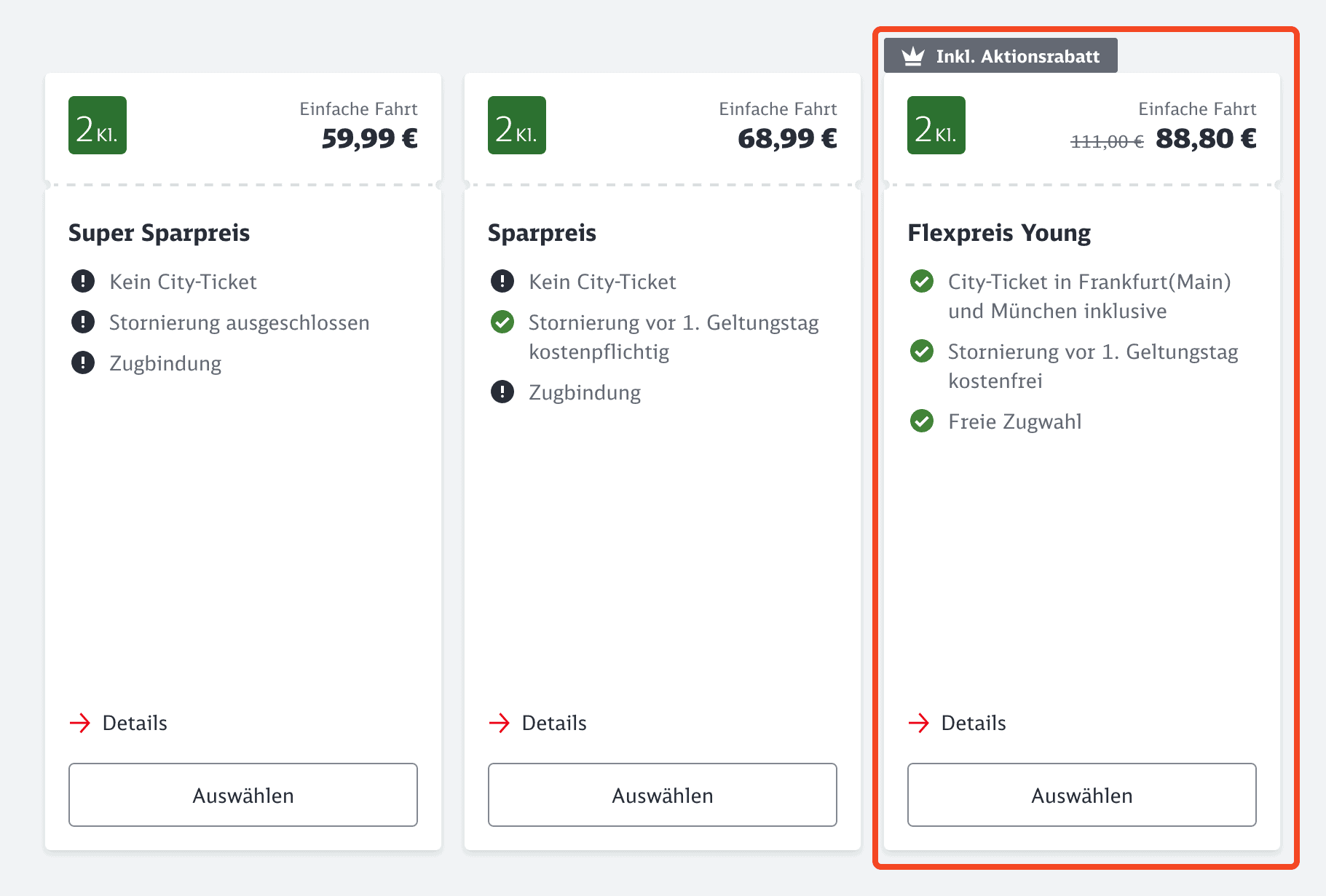Screen dimensions: 1326x896
Task: Click warning icon next to Sparpreis Zugbindung
Action: 502,392
